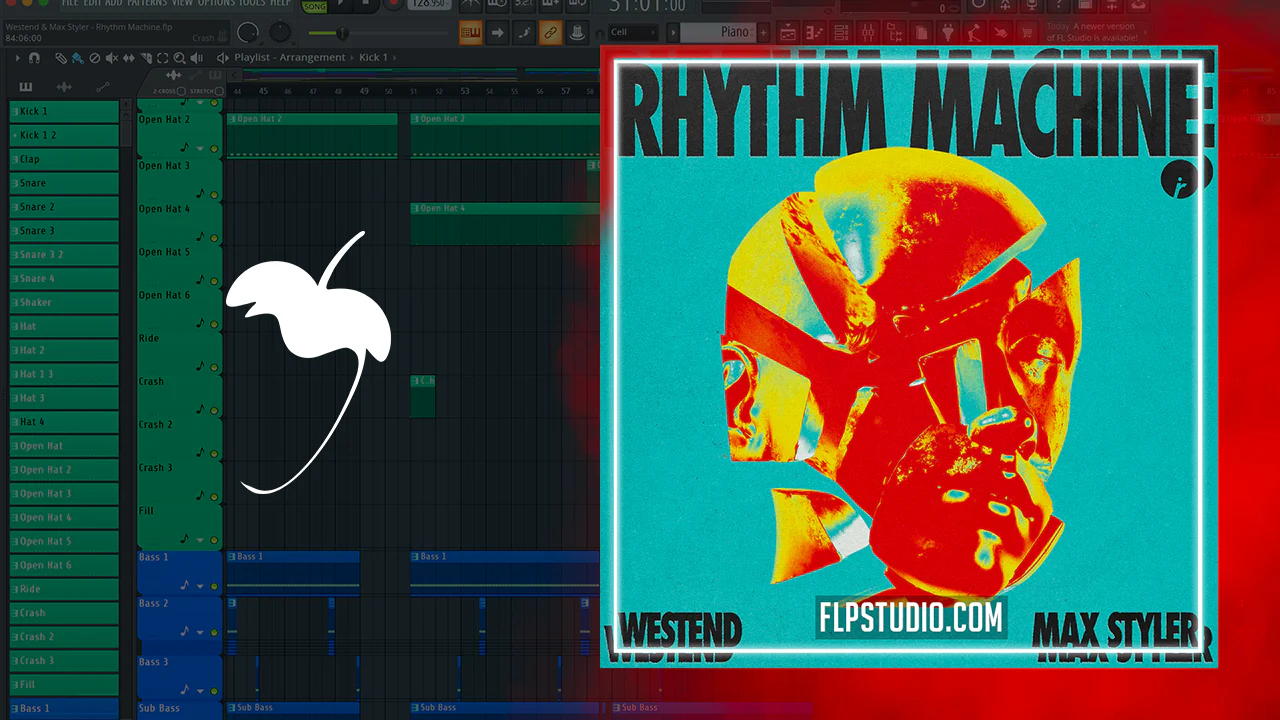Click the Stop playback button
The width and height of the screenshot is (1280, 720).
[x=368, y=4]
